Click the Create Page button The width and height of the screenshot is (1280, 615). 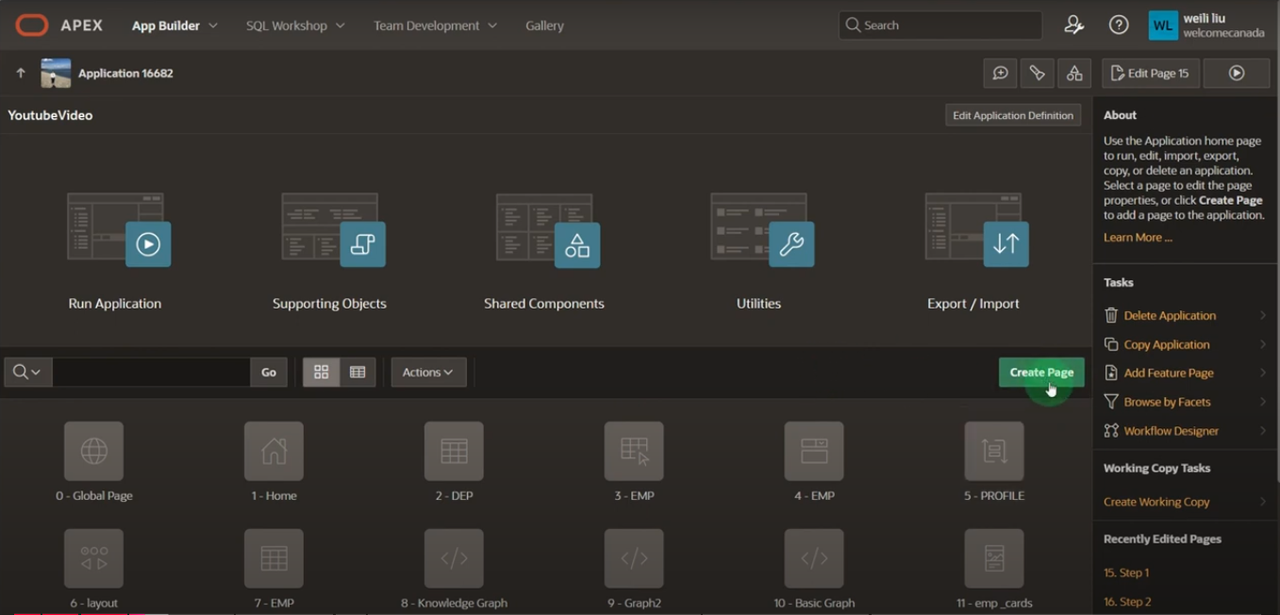(x=1041, y=372)
